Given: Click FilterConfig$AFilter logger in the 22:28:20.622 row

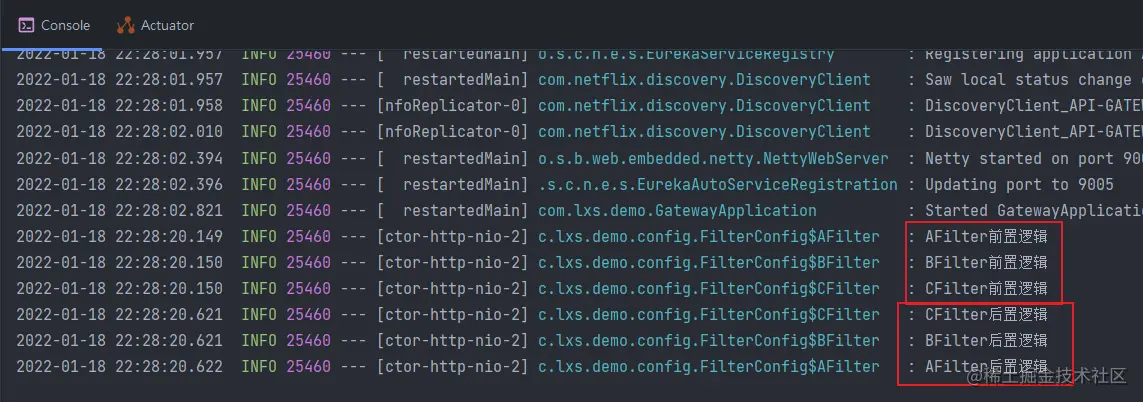Looking at the screenshot, I should (x=709, y=367).
